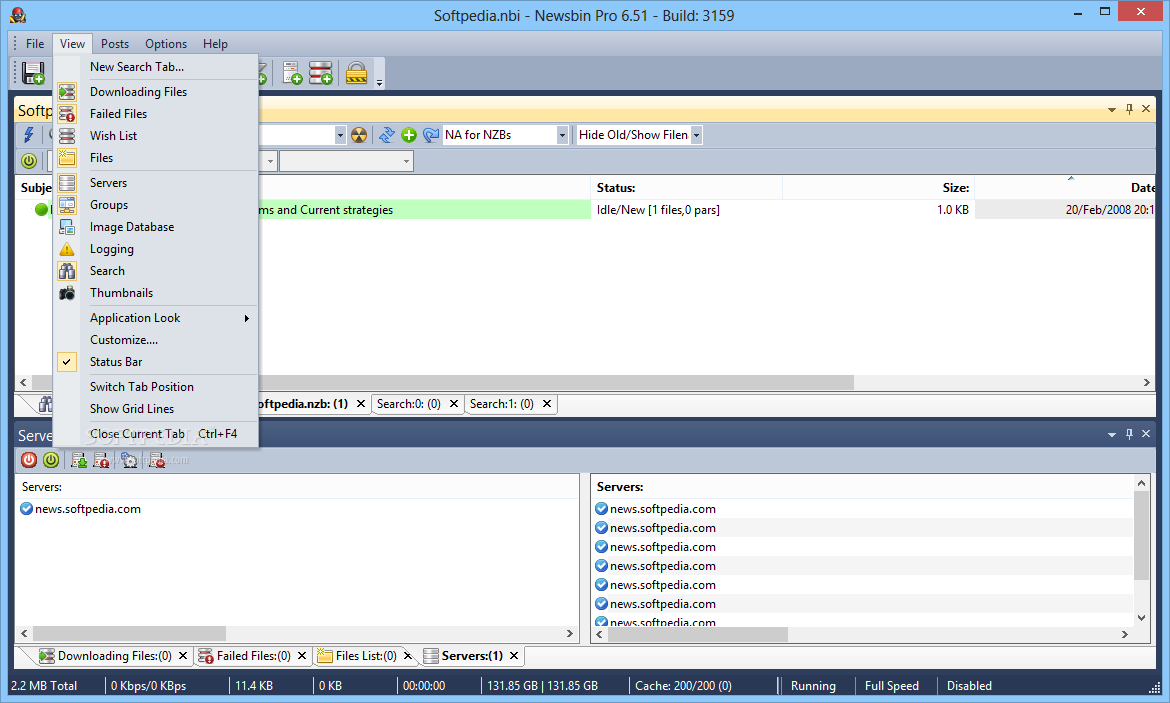Click the add server toolbar icon
1170x703 pixels.
click(x=292, y=73)
